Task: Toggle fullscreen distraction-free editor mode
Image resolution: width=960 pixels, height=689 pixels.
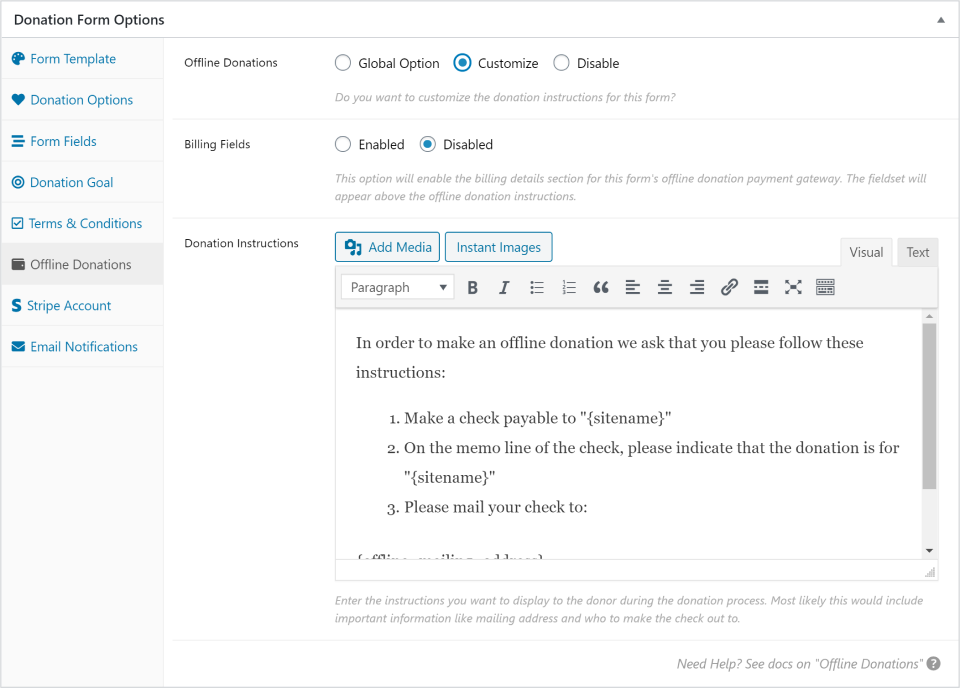Action: point(793,287)
